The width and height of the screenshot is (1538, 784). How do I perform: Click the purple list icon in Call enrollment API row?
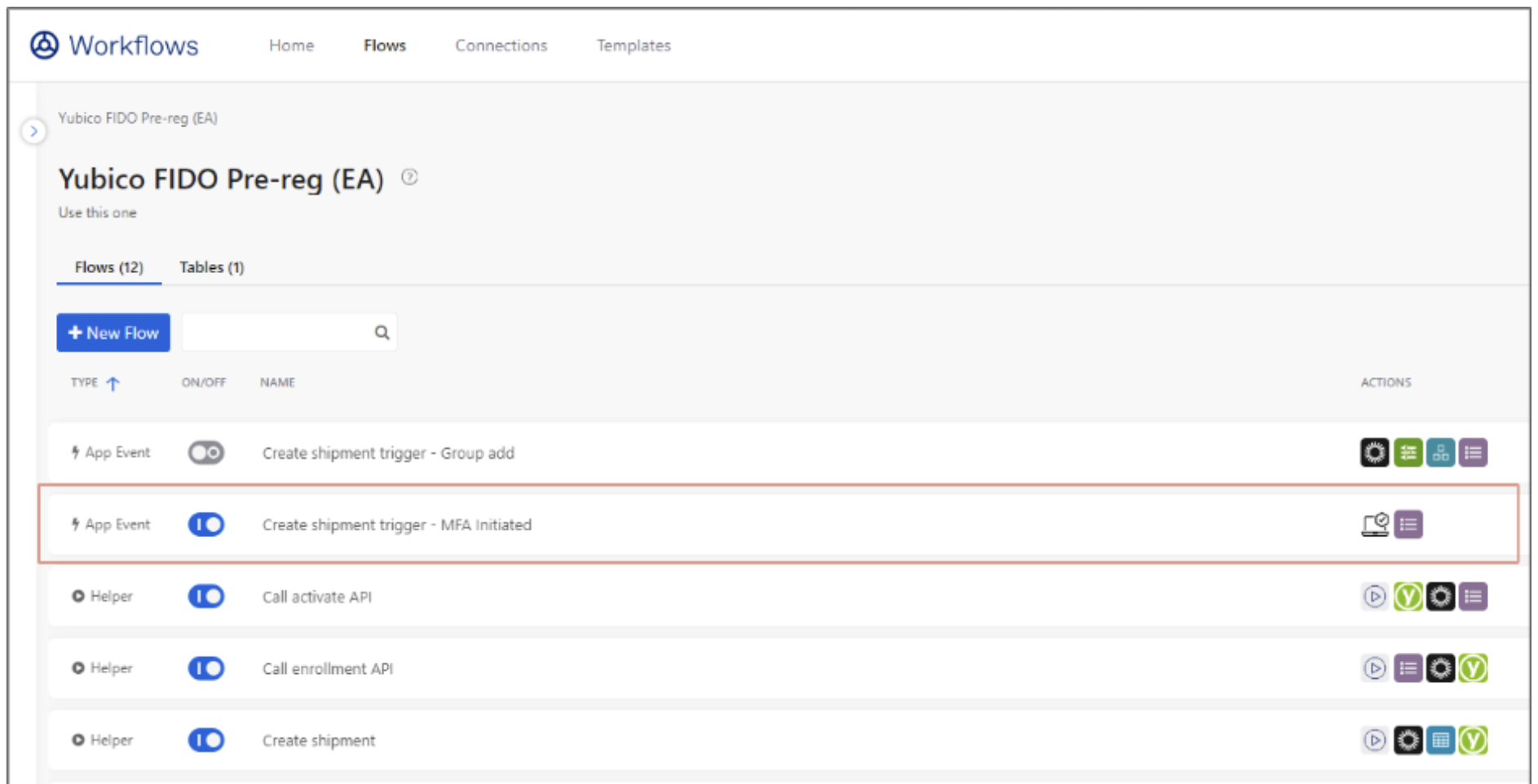(1408, 668)
